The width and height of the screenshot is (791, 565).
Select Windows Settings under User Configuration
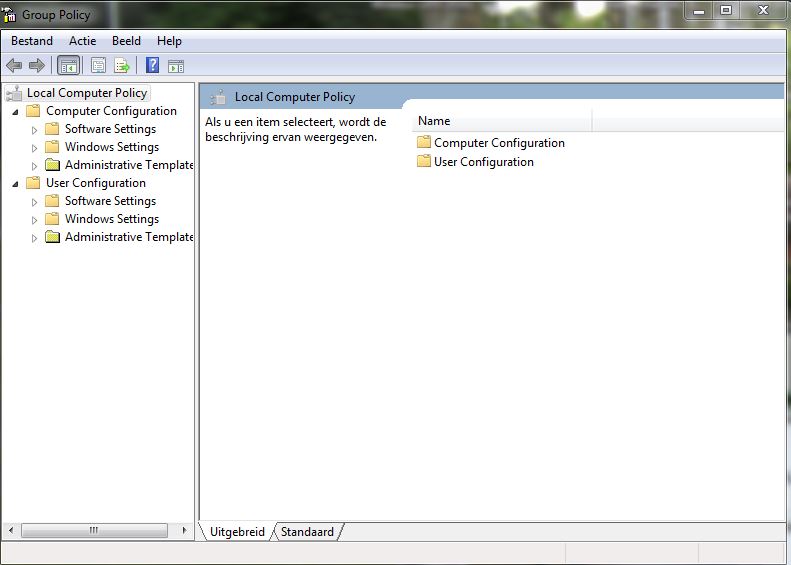click(112, 219)
